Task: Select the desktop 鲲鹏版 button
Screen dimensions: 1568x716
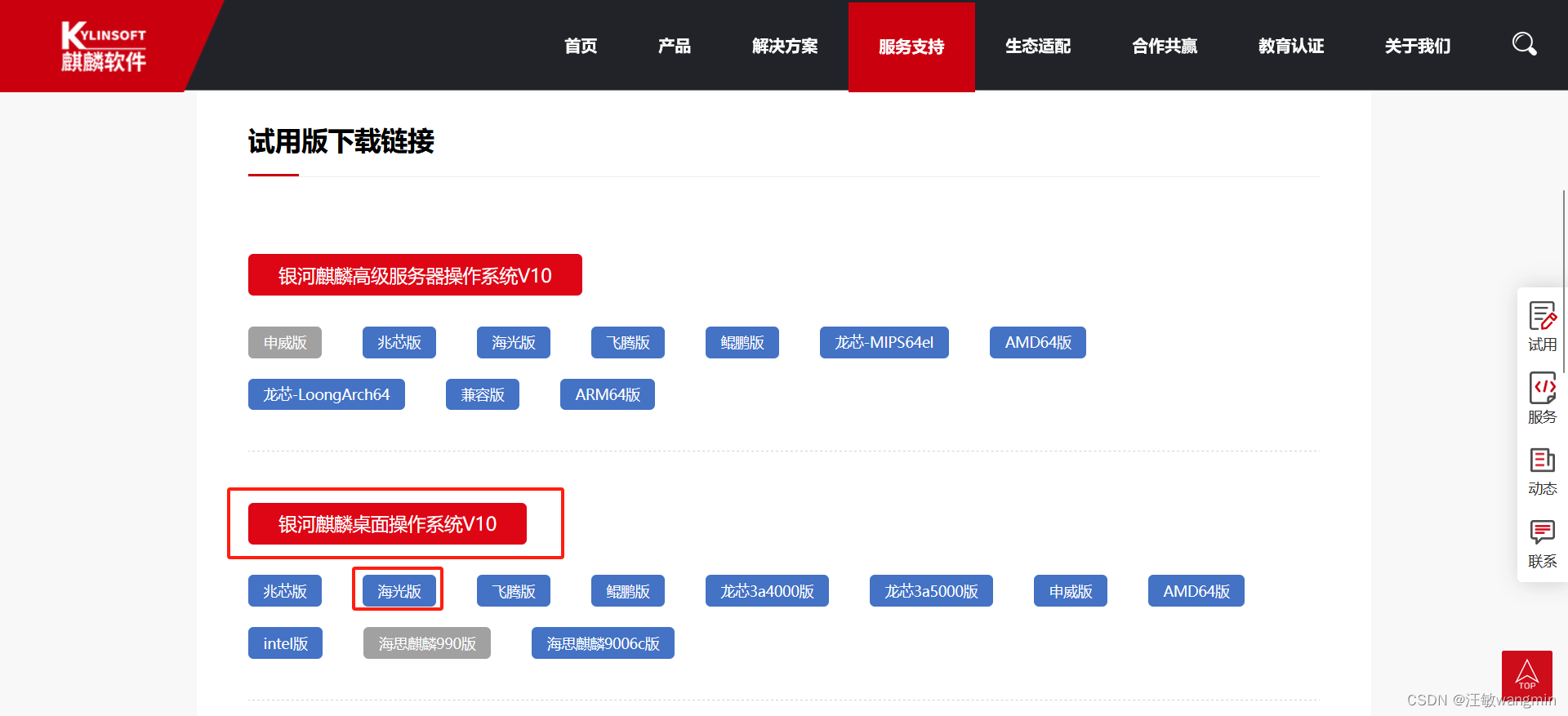Action: coord(628,591)
